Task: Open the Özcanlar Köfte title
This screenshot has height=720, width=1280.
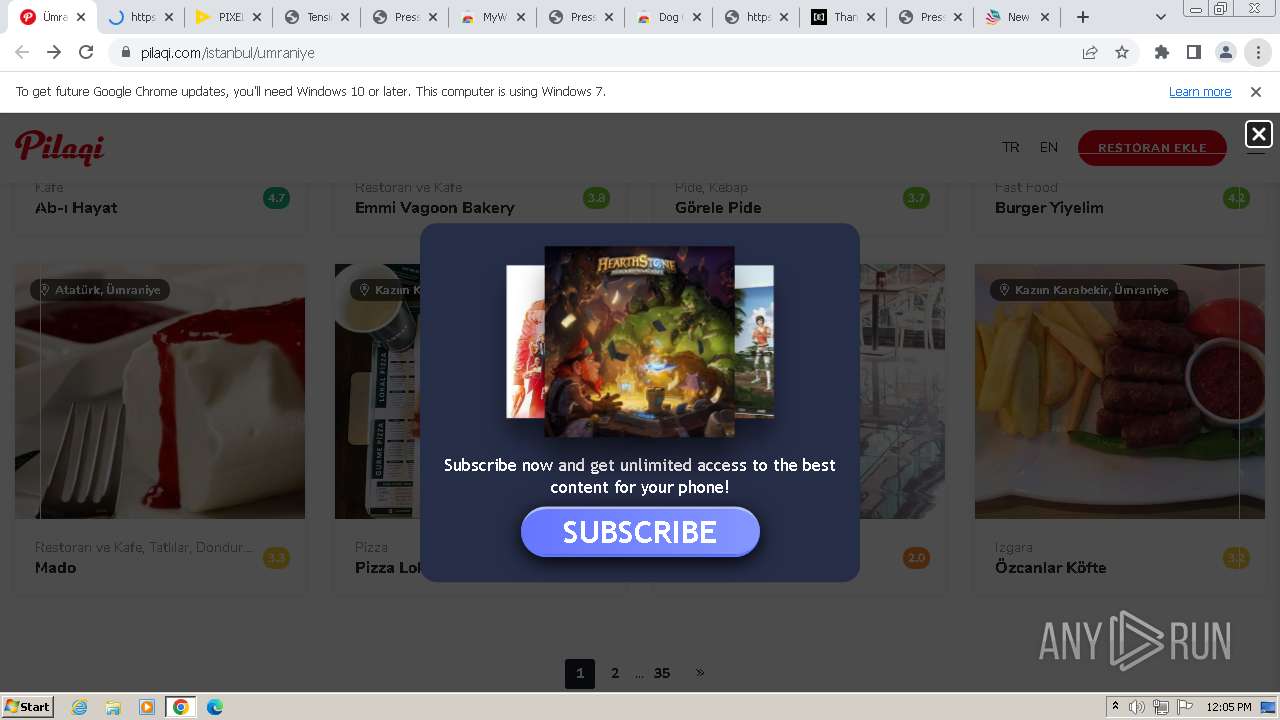Action: click(1051, 568)
